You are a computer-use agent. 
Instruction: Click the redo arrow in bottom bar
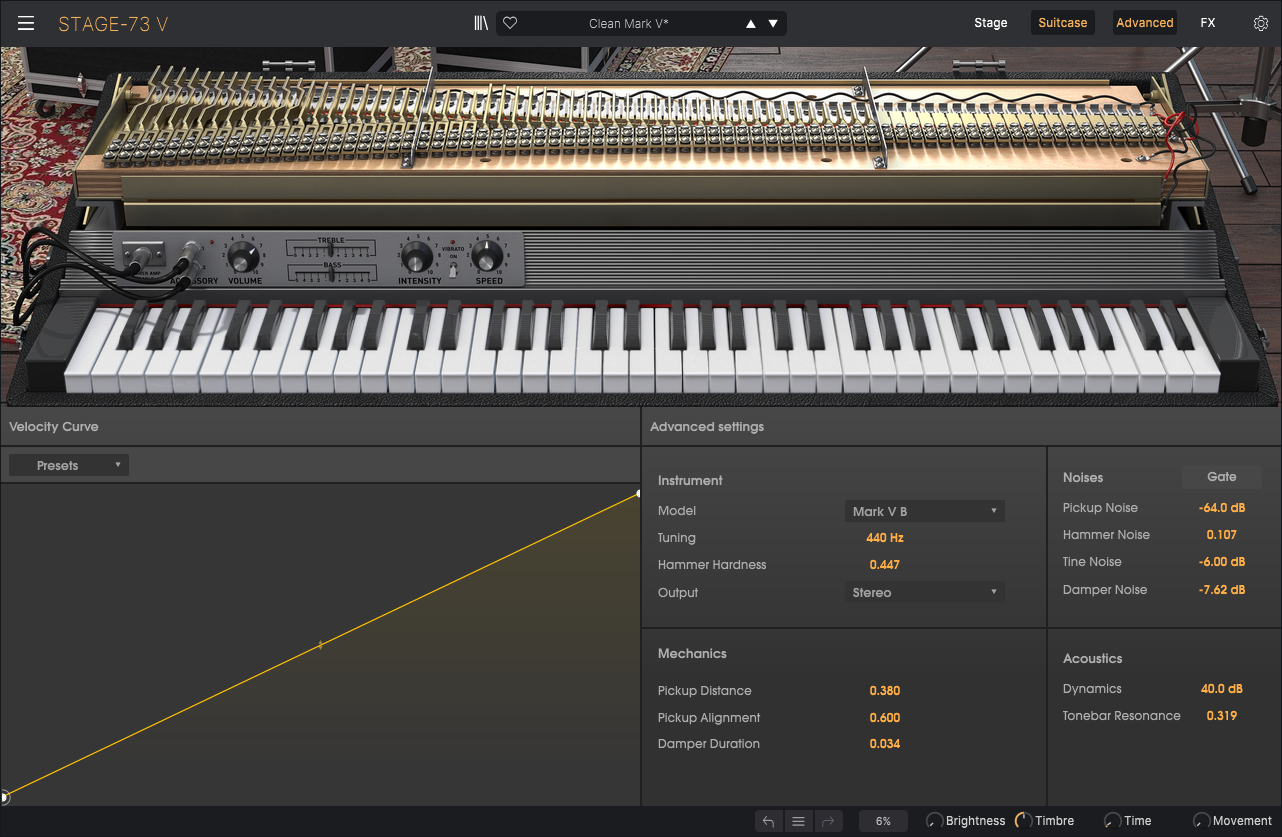point(828,821)
